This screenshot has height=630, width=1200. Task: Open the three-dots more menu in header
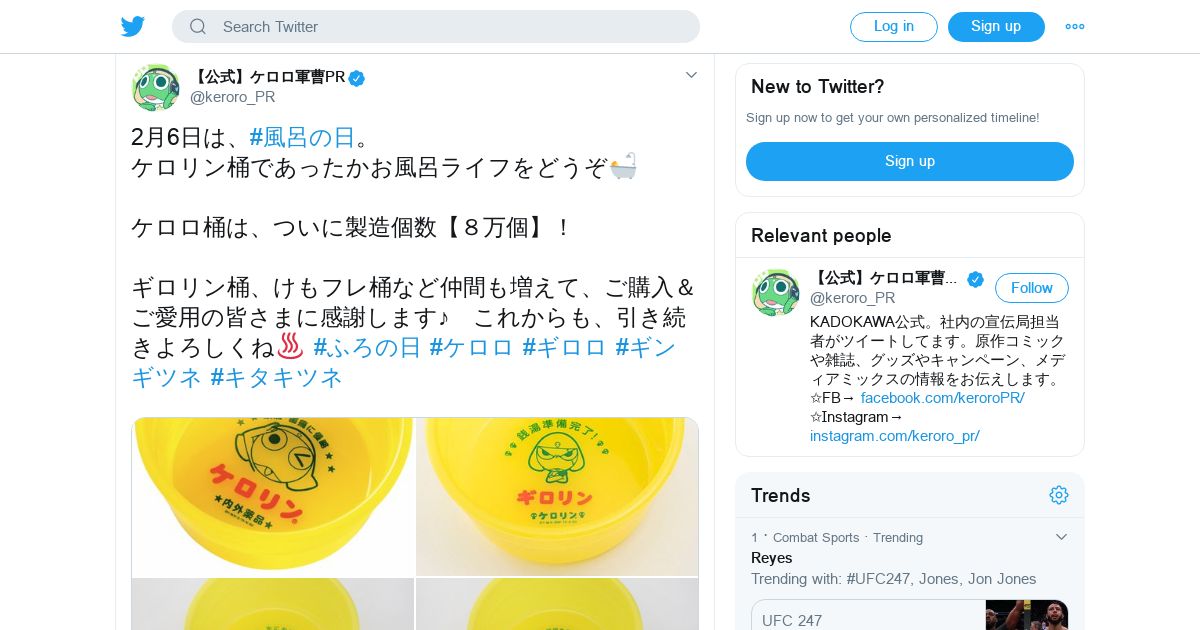pos(1075,27)
